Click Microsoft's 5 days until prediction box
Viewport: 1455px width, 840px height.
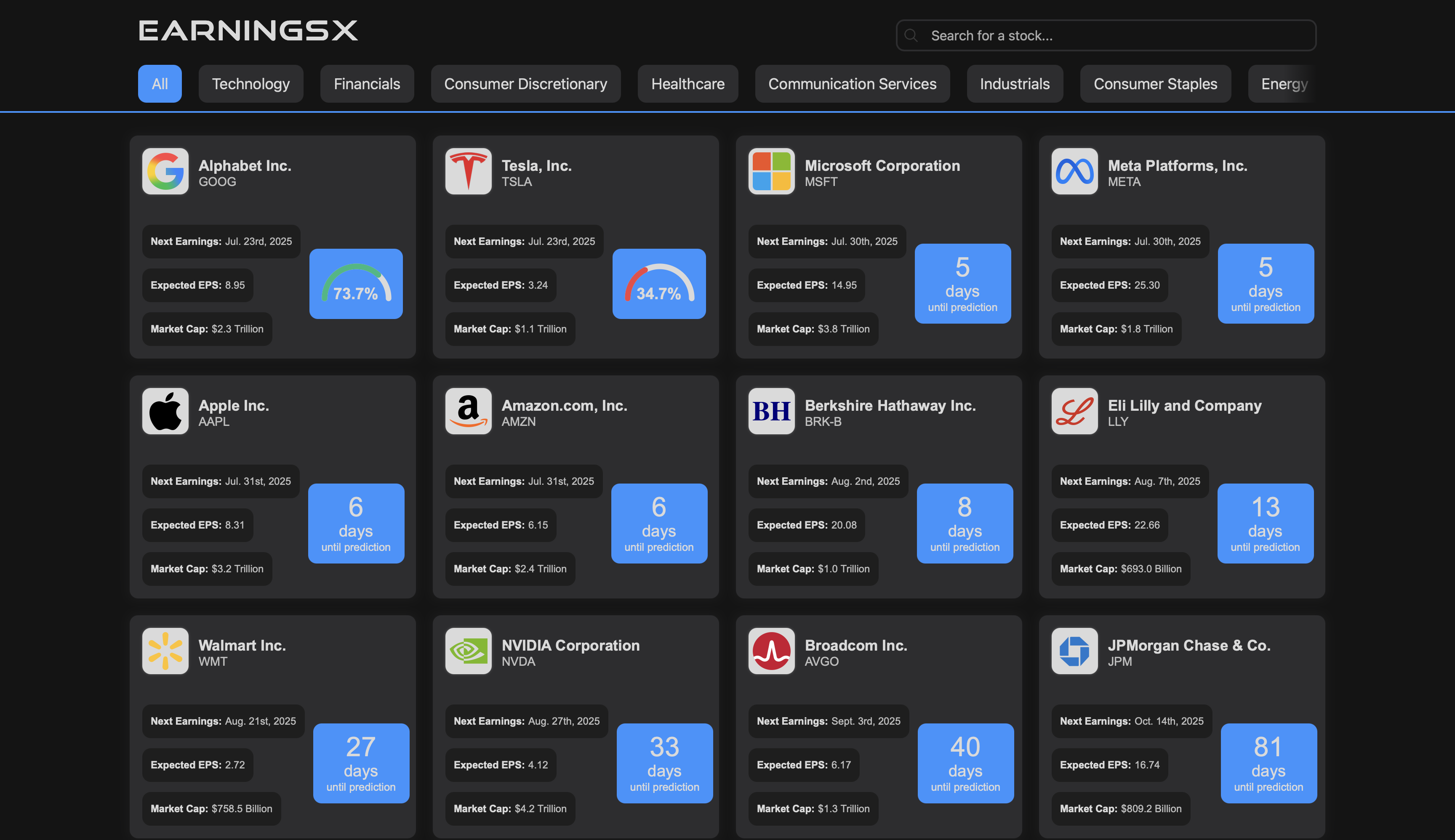pos(962,283)
